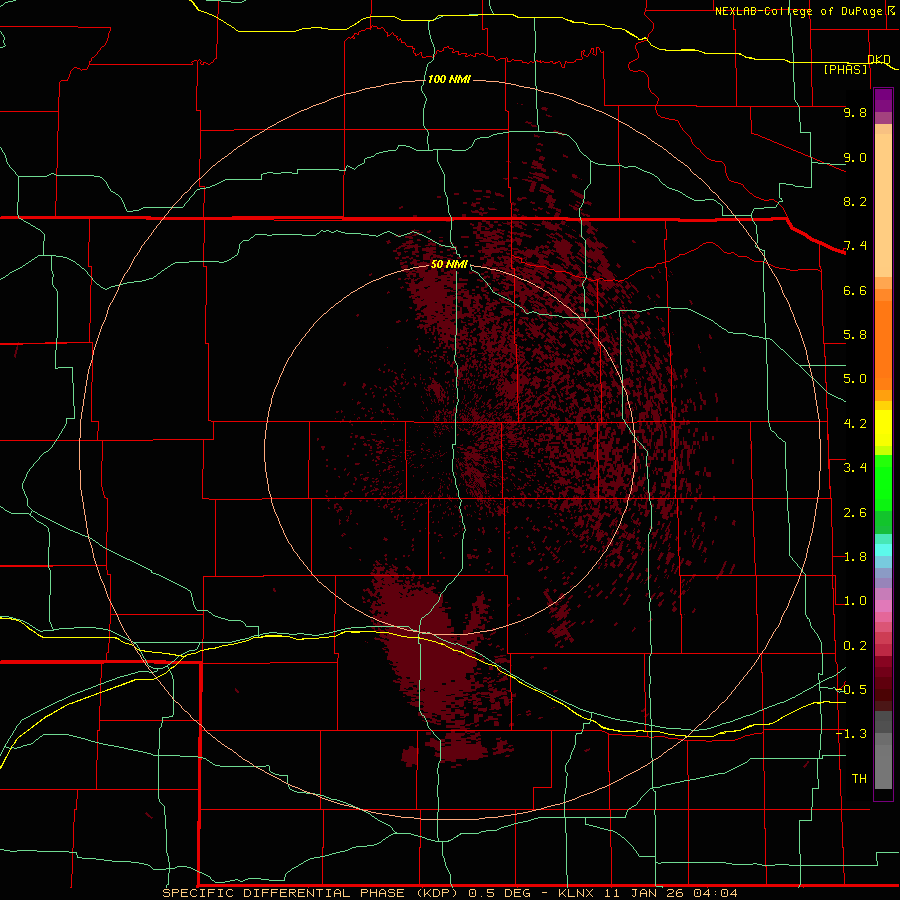Select the -0.5 value on the scale
Screen dimensions: 900x900
[851, 690]
